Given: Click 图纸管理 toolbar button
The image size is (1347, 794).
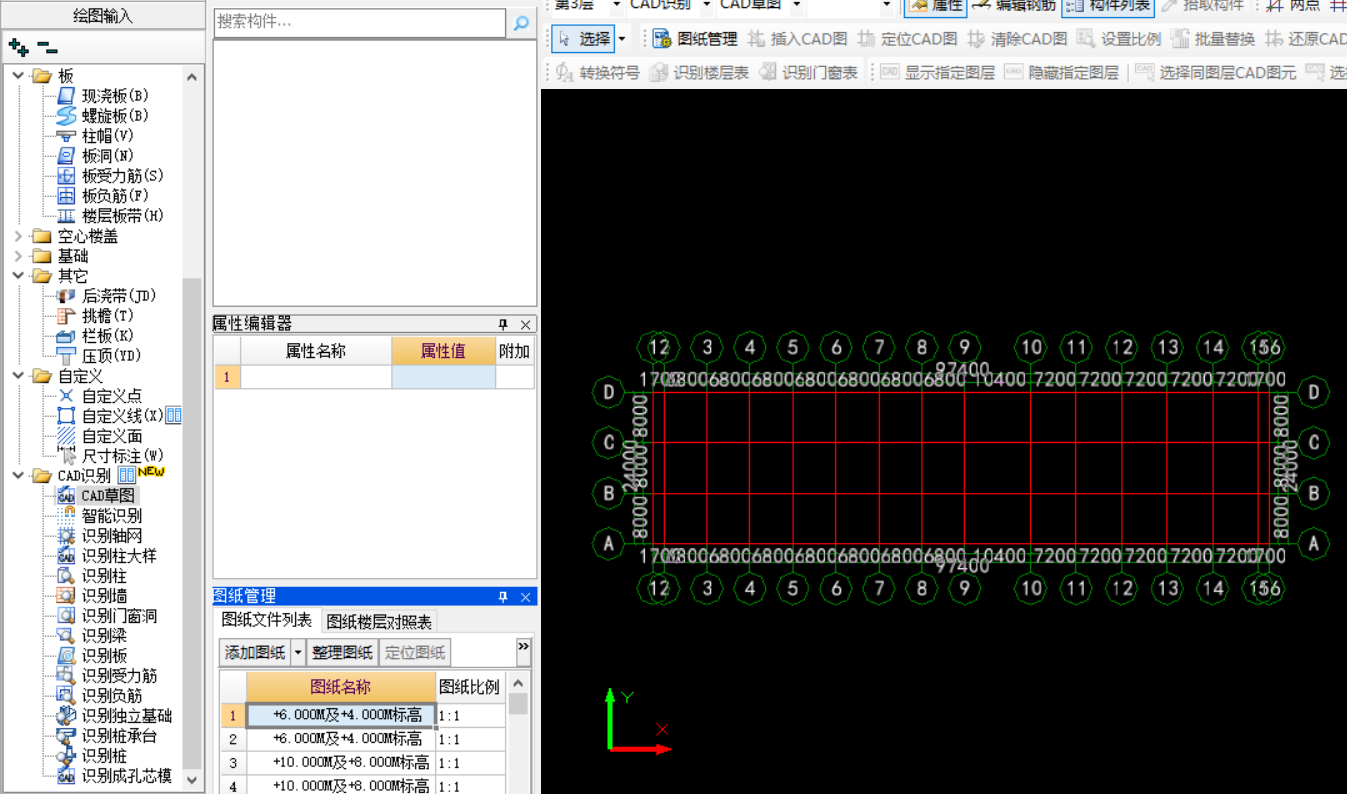Looking at the screenshot, I should [695, 39].
